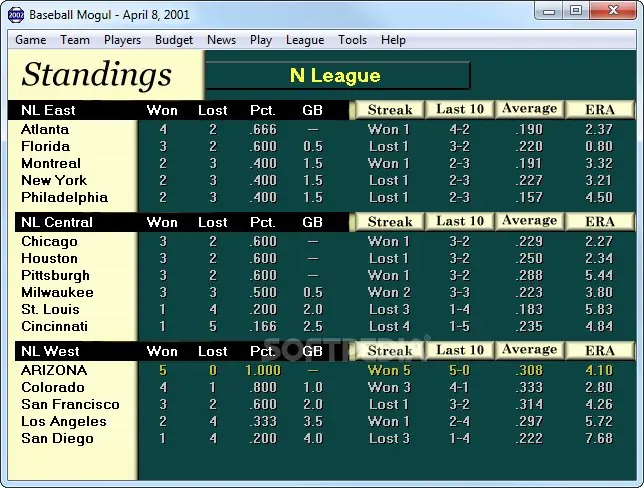Open the Team menu
Viewport: 644px width, 488px height.
[75, 40]
